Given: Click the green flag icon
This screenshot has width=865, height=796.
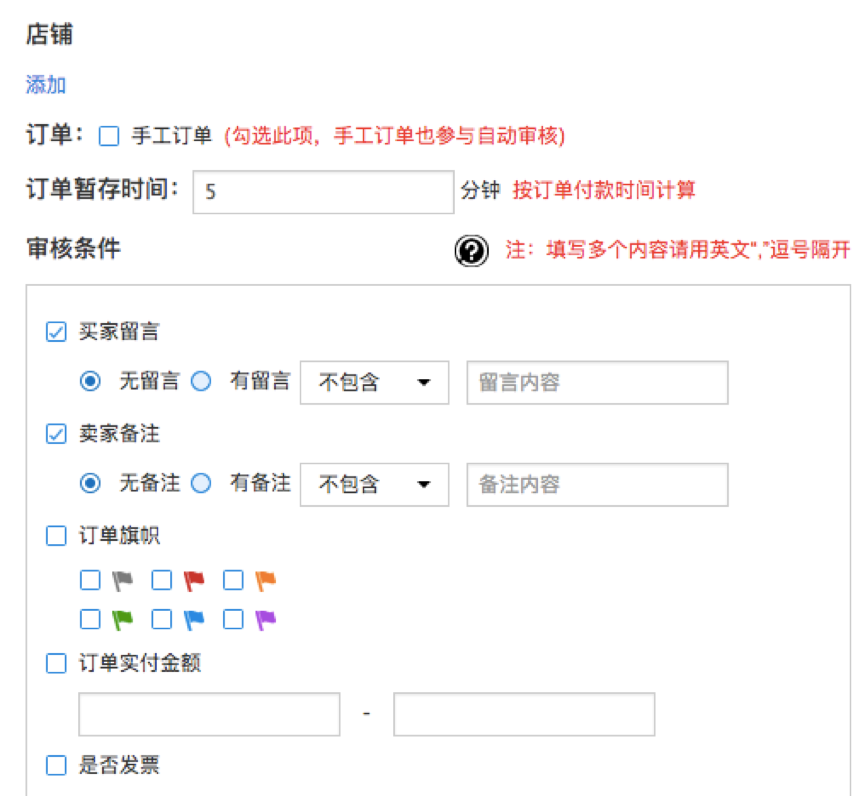Looking at the screenshot, I should click(x=123, y=620).
